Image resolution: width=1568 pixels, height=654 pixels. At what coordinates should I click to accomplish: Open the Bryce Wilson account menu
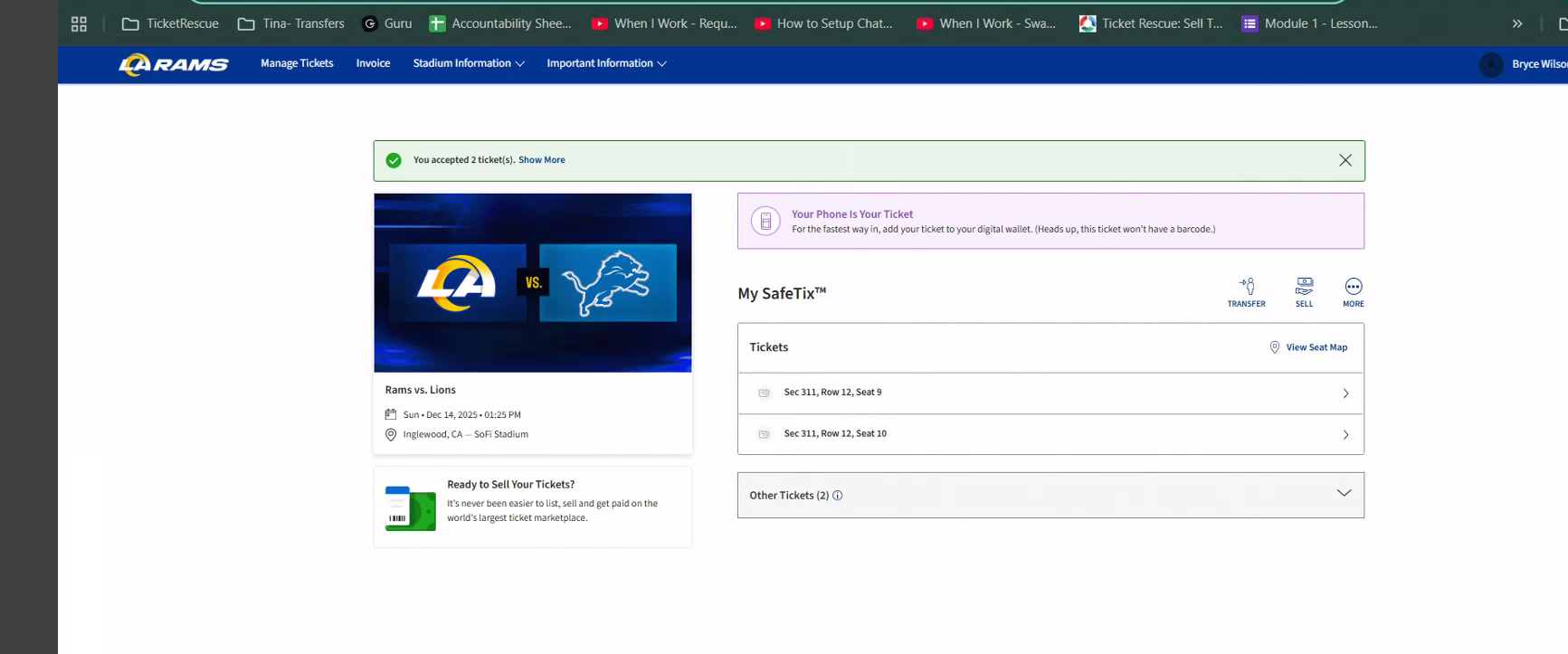tap(1538, 64)
